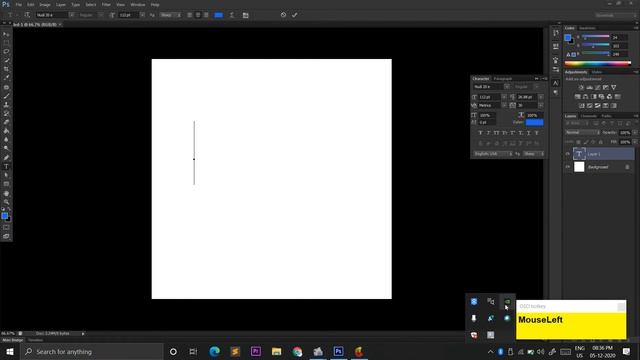The width and height of the screenshot is (640, 360).
Task: Select the Move tool in the toolbox
Action: coord(6,34)
